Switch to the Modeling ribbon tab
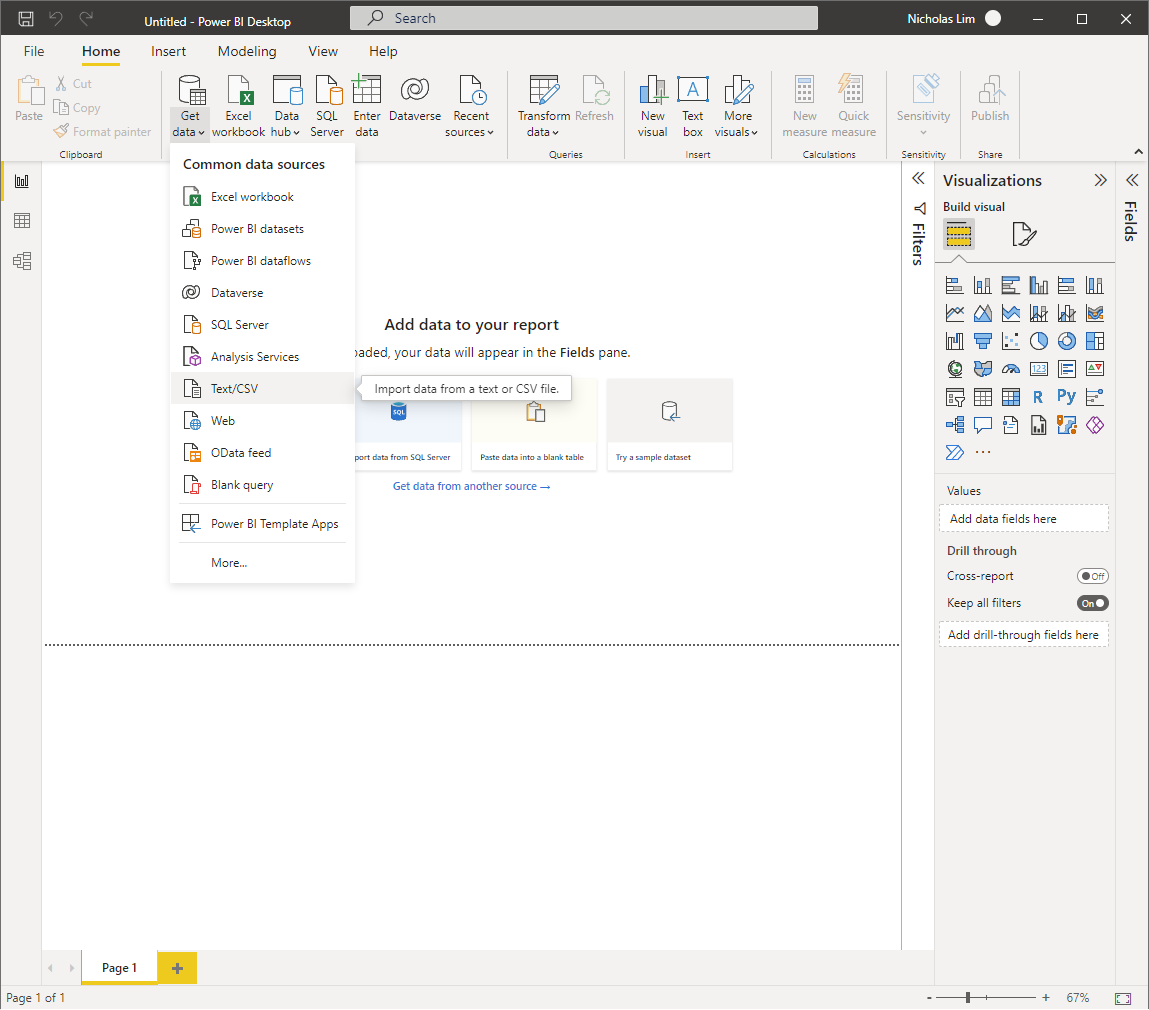Screen dimensions: 1149x1010 pos(246,51)
